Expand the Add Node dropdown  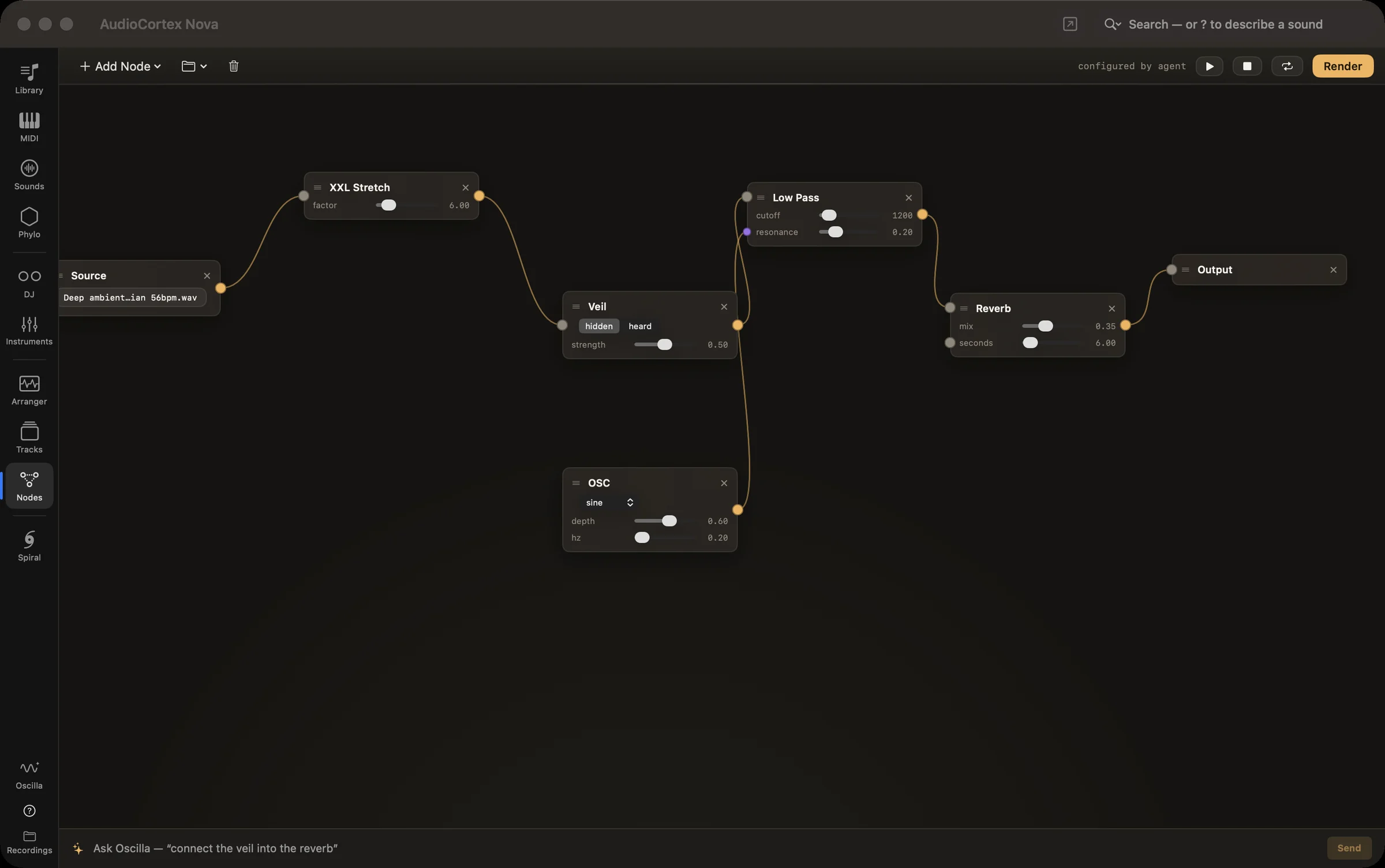click(120, 66)
